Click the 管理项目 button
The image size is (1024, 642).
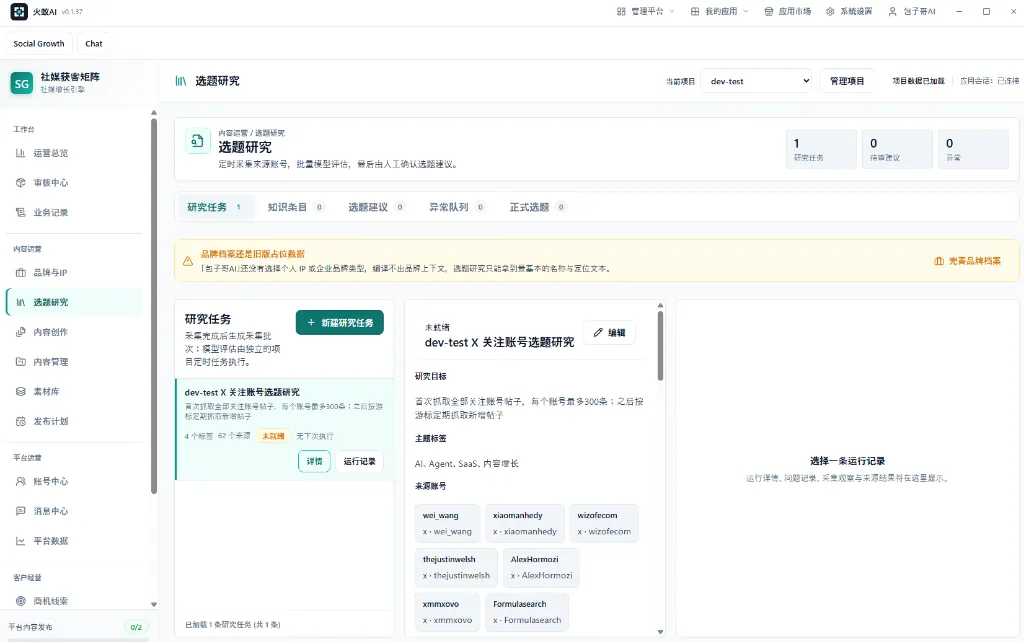click(x=846, y=81)
